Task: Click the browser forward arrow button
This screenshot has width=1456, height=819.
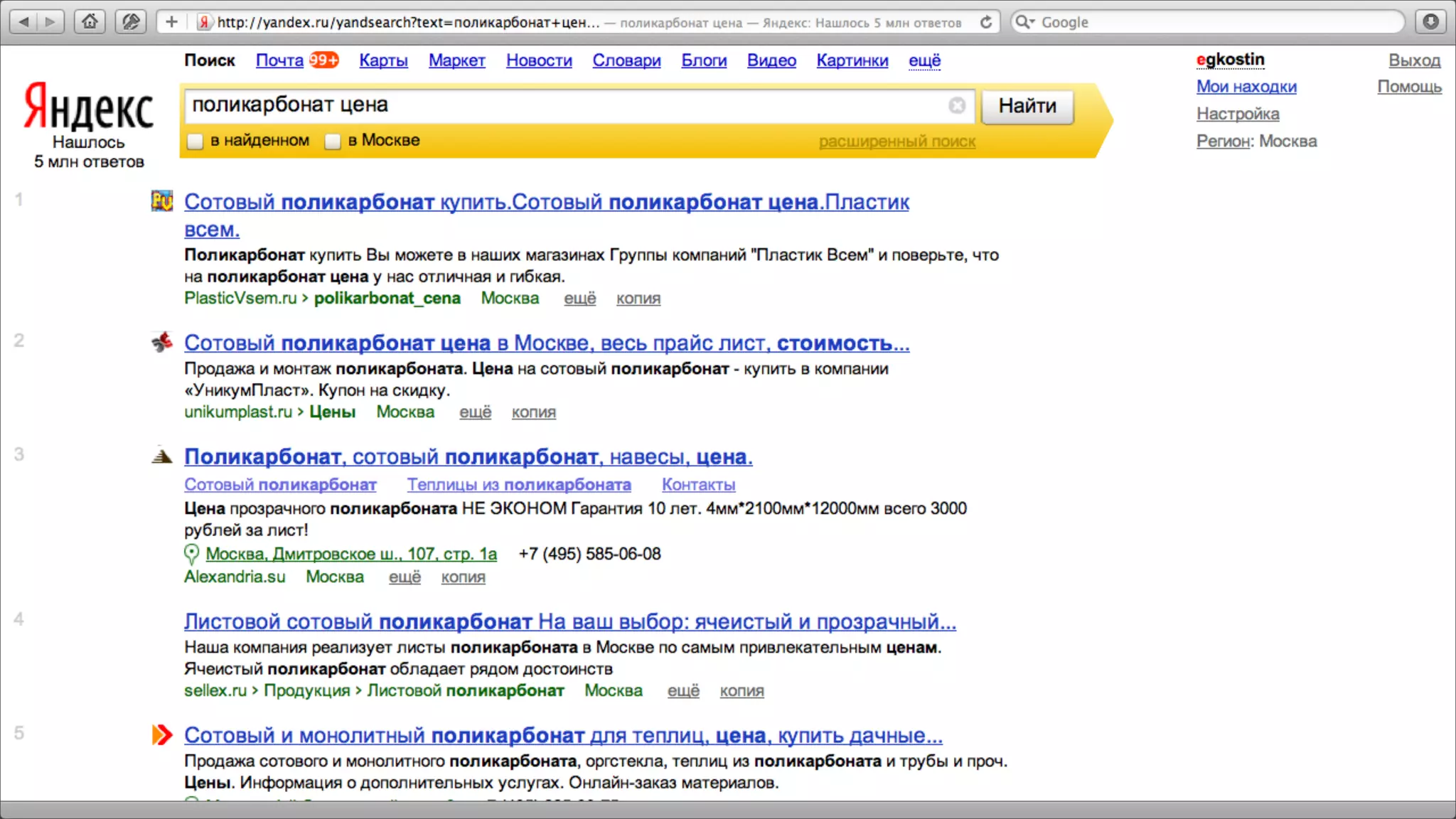Action: (50, 21)
